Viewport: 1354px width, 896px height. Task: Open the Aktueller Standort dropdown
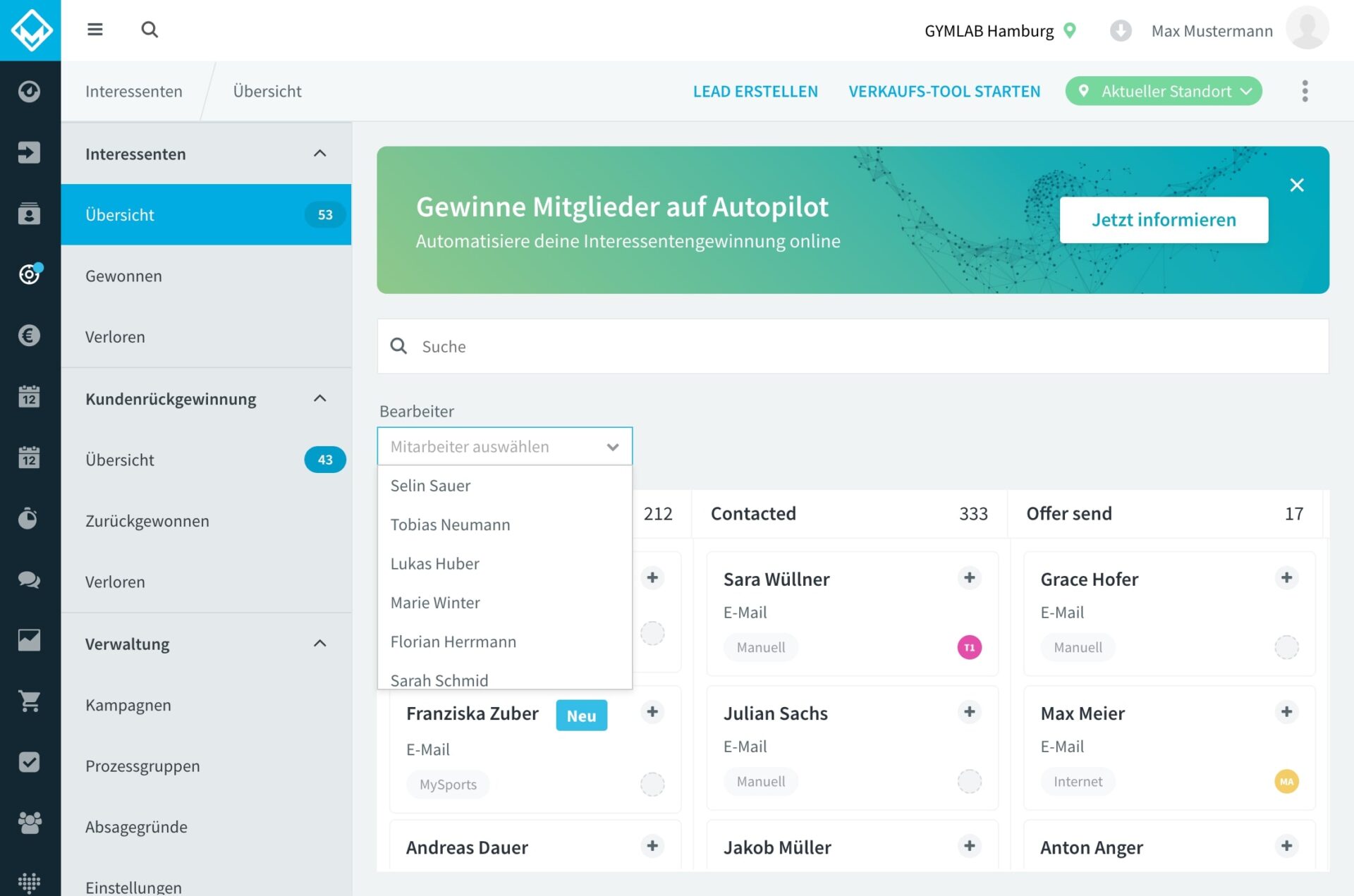[1164, 91]
